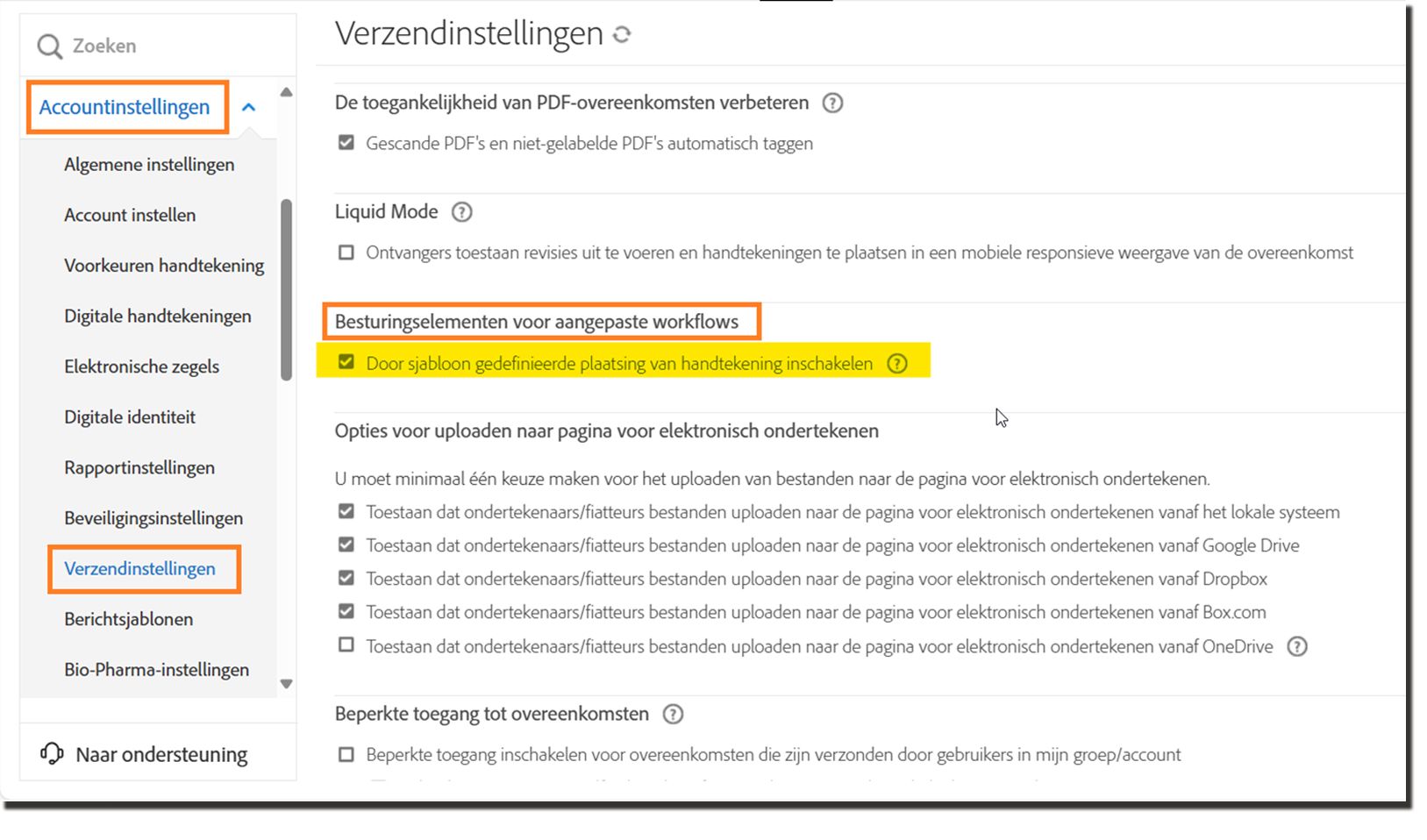Click sidebar scroll up arrow
This screenshot has height=840, width=1427.
(x=286, y=92)
